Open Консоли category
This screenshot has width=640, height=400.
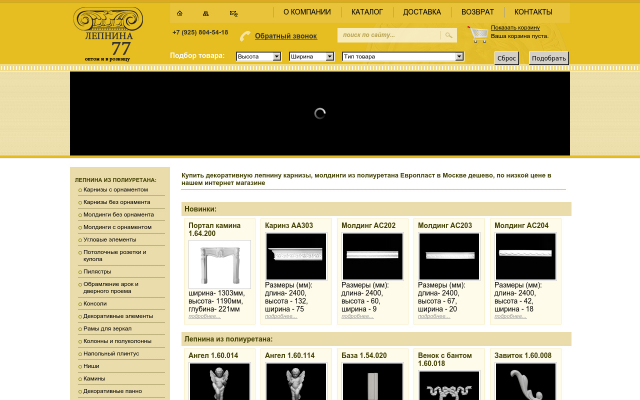click(95, 304)
